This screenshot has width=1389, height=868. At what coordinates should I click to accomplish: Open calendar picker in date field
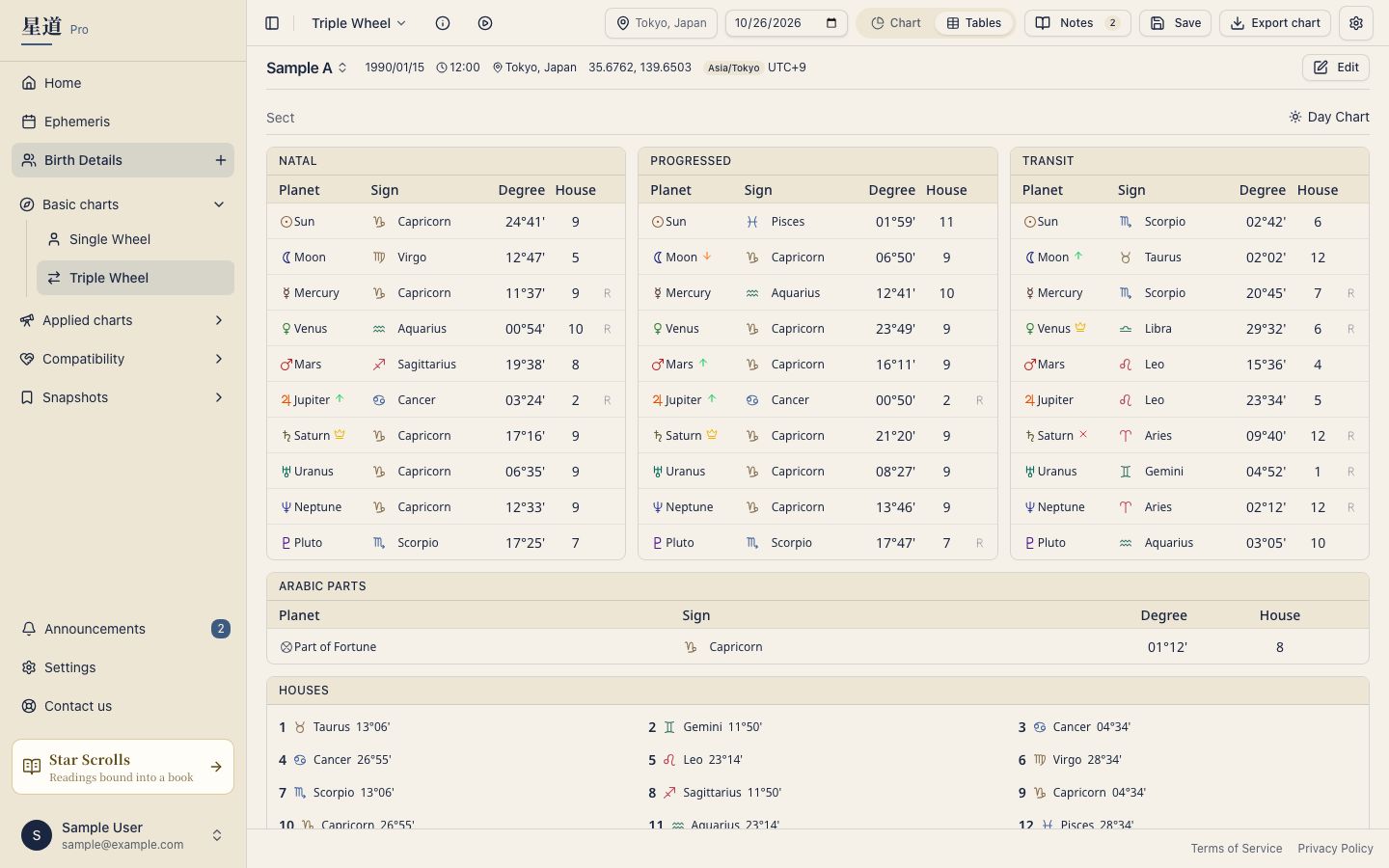pos(831,23)
